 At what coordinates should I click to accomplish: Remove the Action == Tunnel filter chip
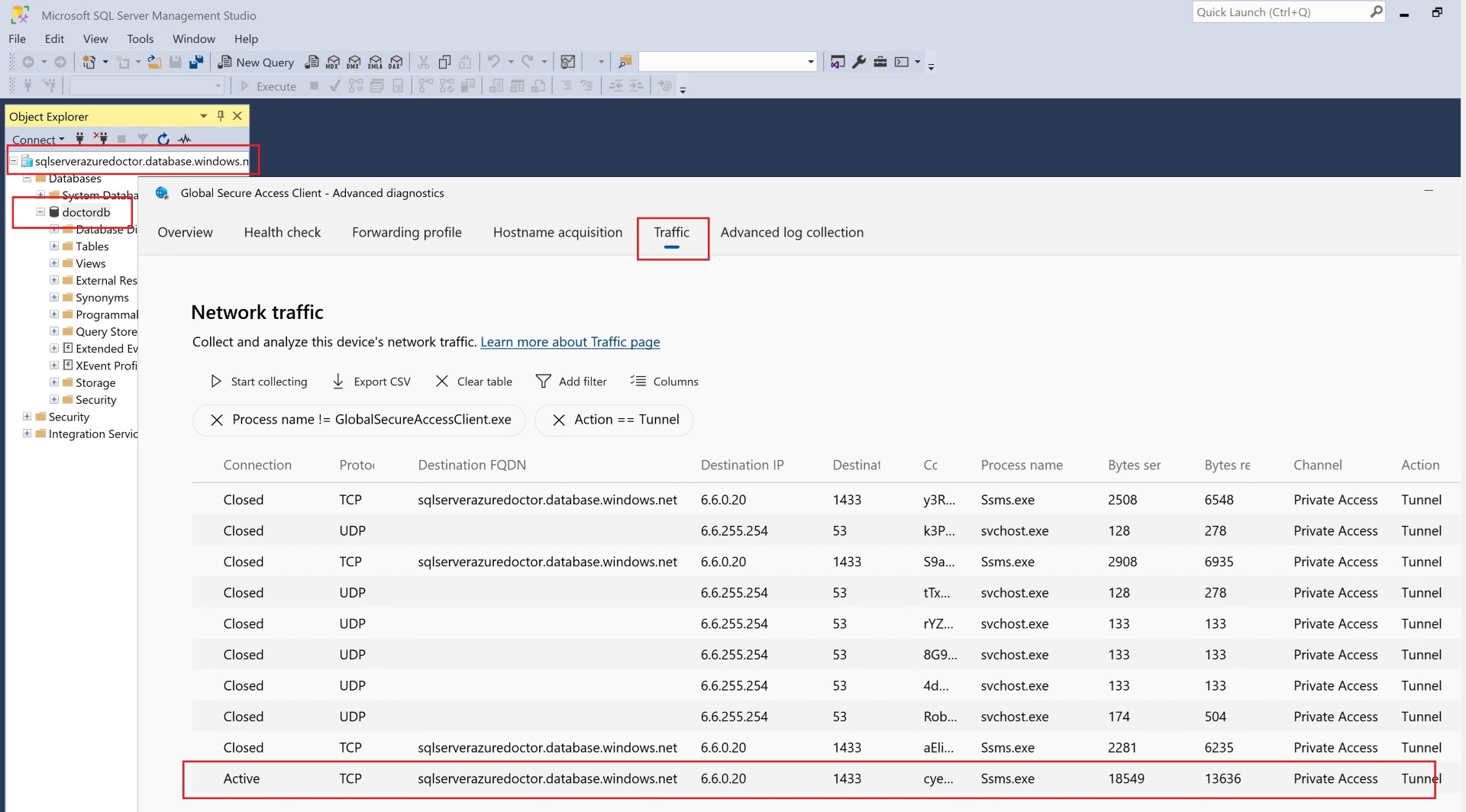click(559, 420)
